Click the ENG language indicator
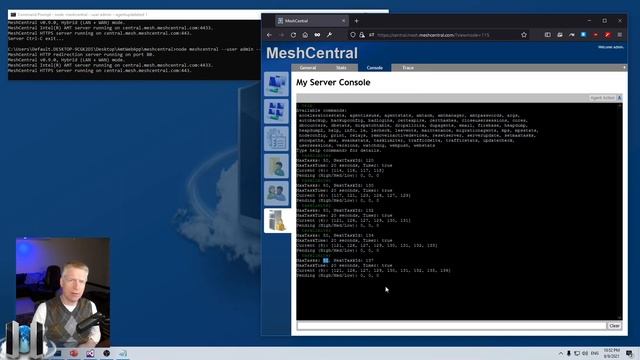The width and height of the screenshot is (640, 360). (x=595, y=353)
